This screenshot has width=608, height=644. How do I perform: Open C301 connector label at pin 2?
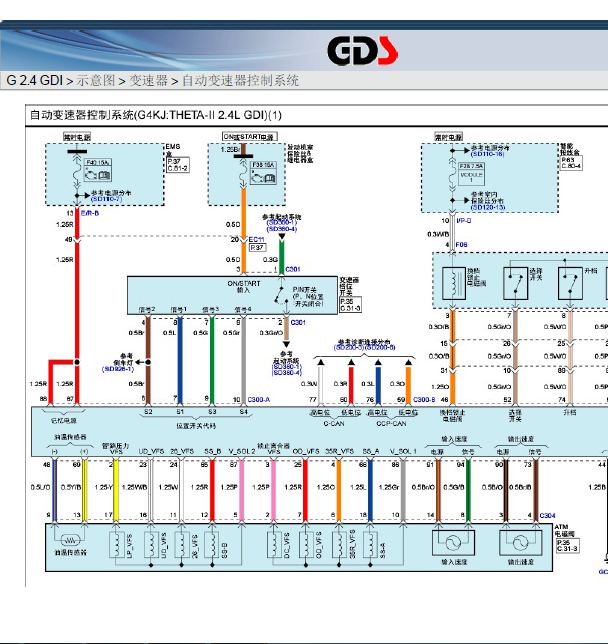(298, 322)
